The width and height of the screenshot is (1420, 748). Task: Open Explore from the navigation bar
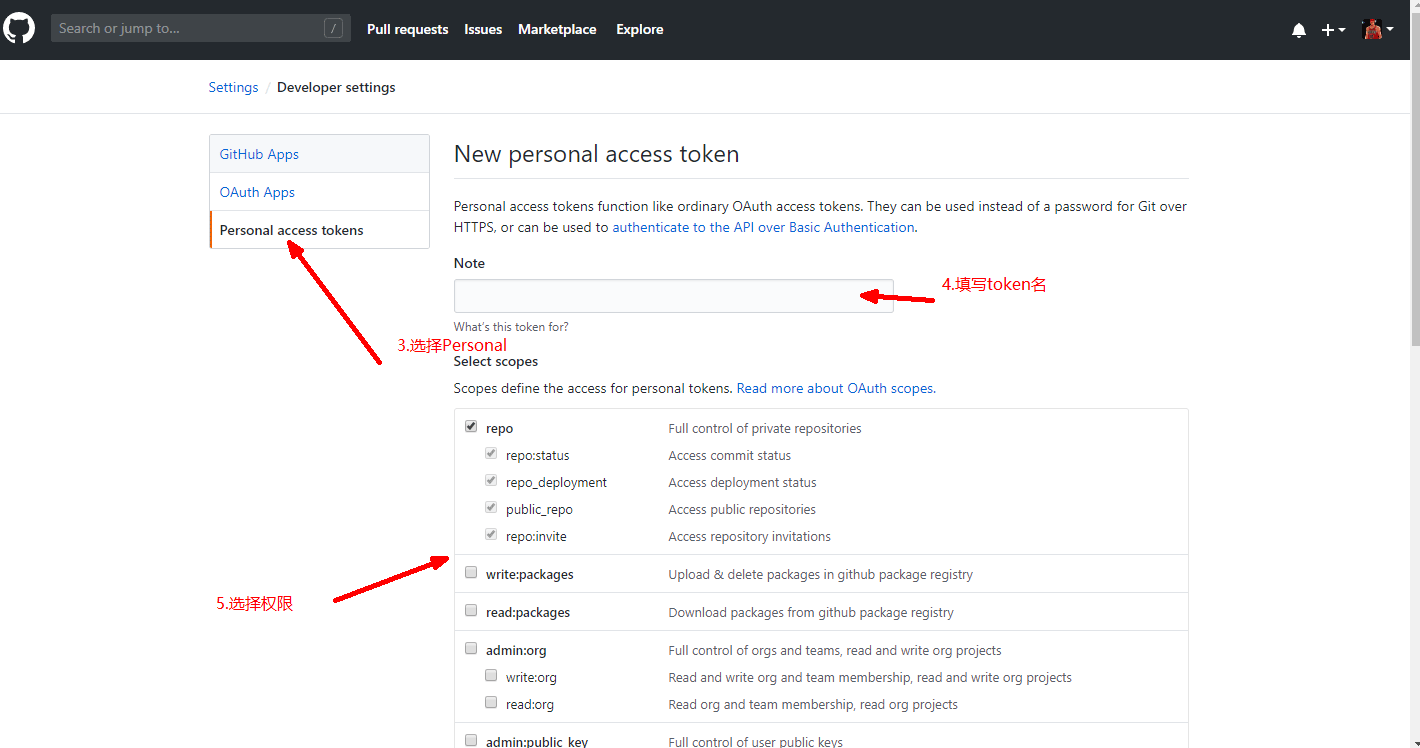click(x=639, y=29)
